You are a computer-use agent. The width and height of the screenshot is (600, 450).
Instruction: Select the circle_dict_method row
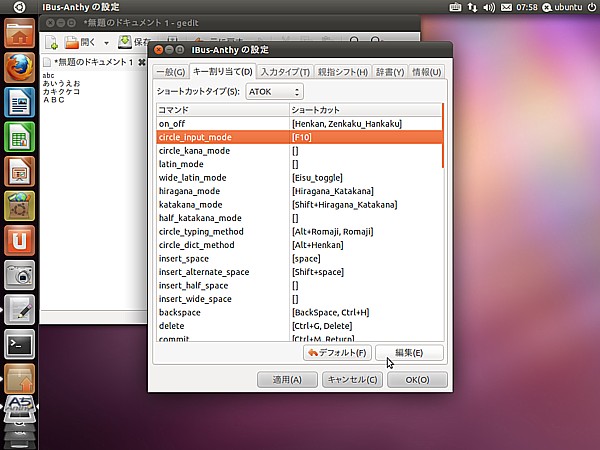click(299, 245)
